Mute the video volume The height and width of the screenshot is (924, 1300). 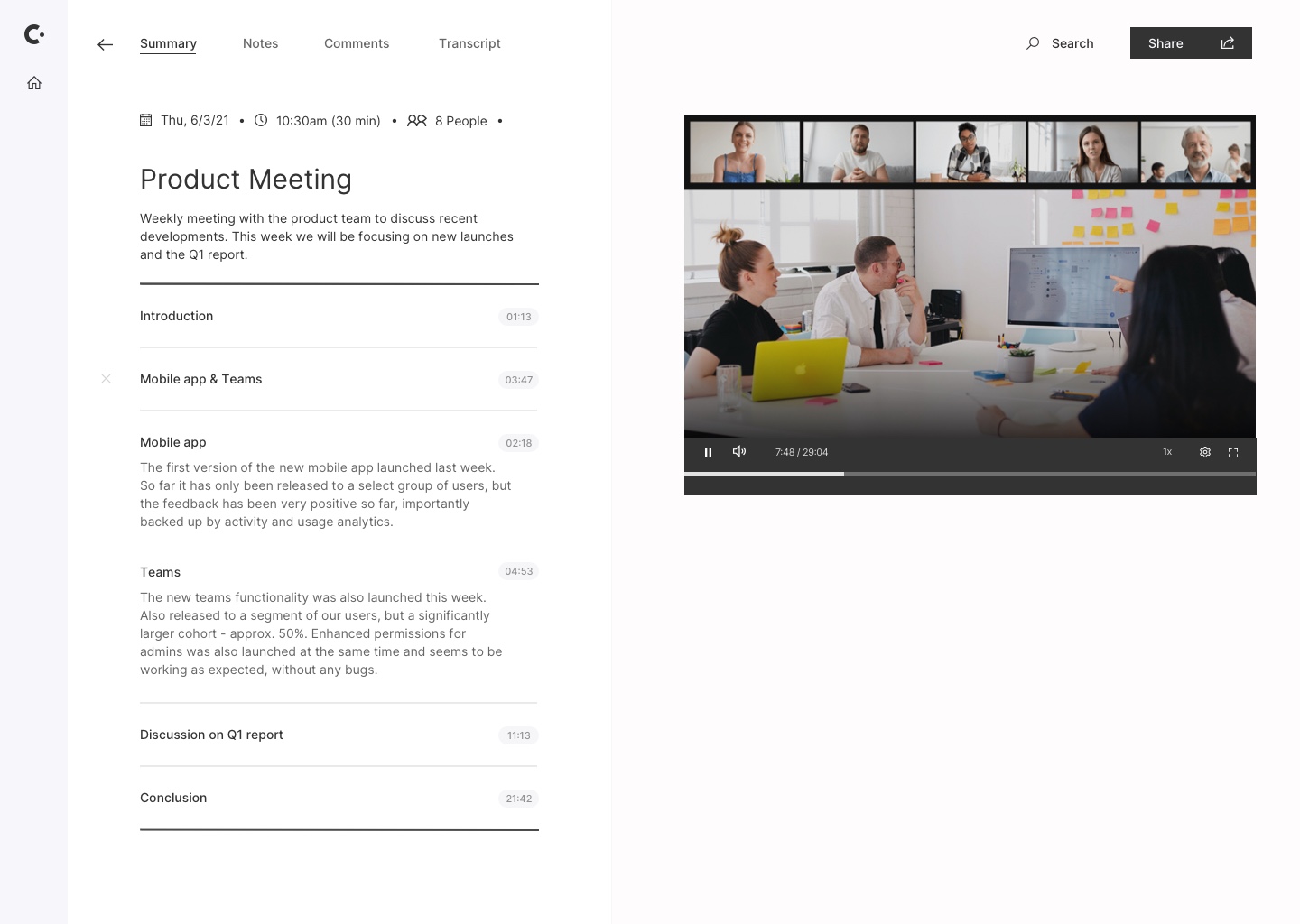click(x=739, y=451)
